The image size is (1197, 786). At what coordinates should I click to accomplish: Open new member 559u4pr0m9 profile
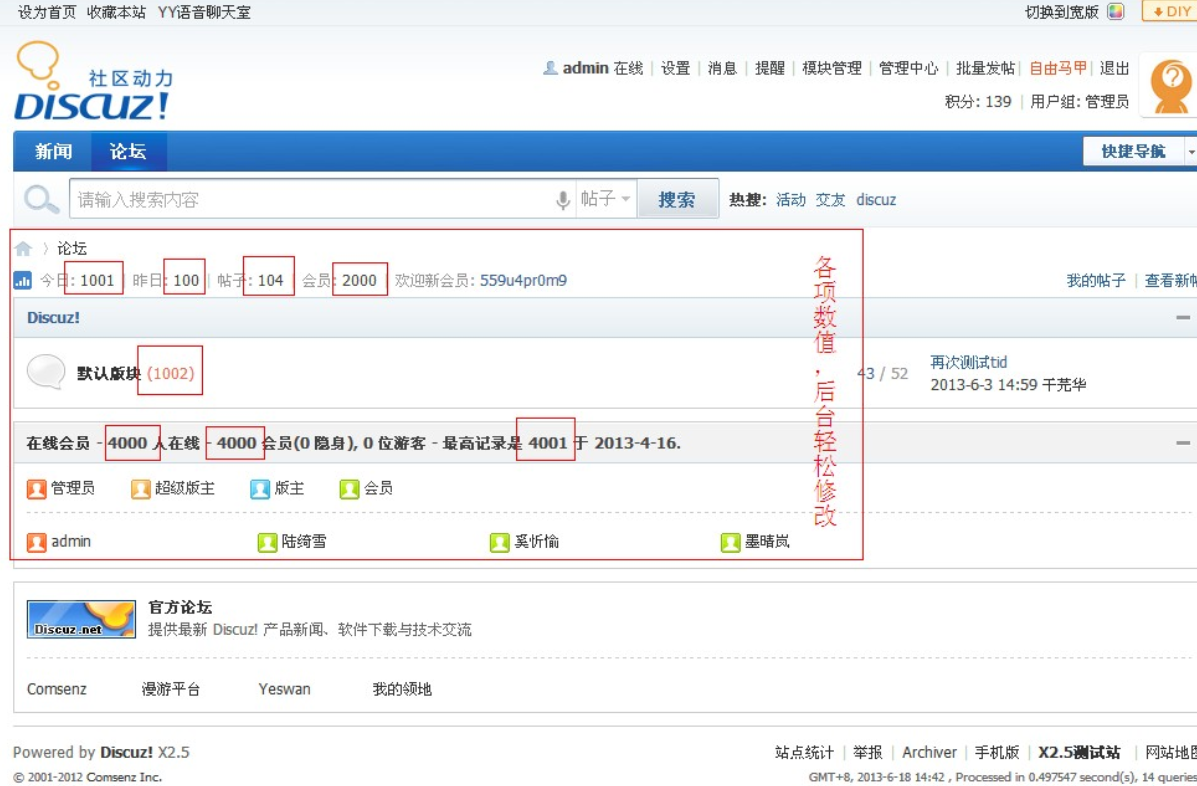[523, 281]
